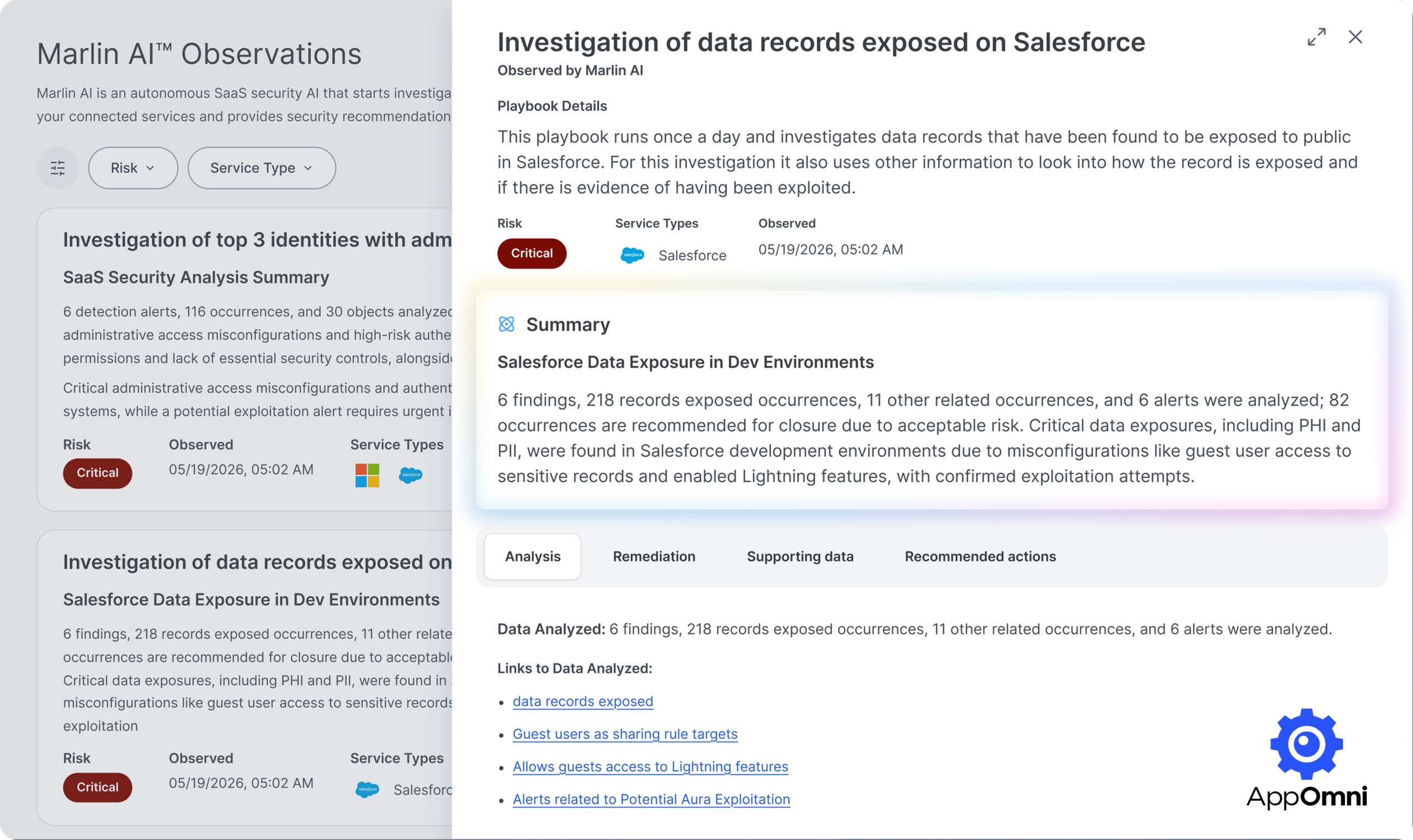Click the Marlin AI Observations page title
The height and width of the screenshot is (840, 1413).
pos(199,54)
